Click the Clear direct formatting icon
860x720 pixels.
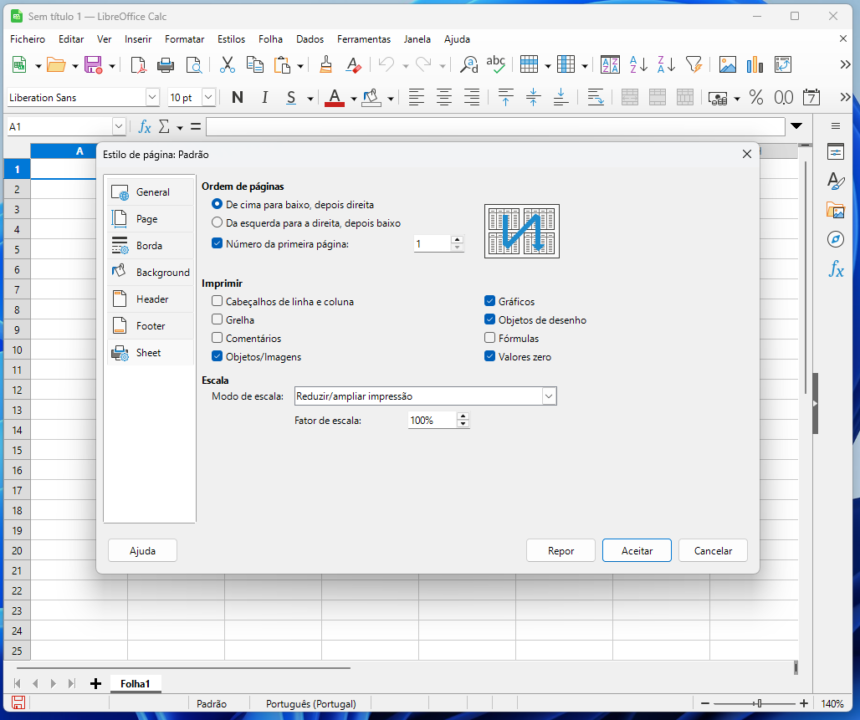pos(354,65)
